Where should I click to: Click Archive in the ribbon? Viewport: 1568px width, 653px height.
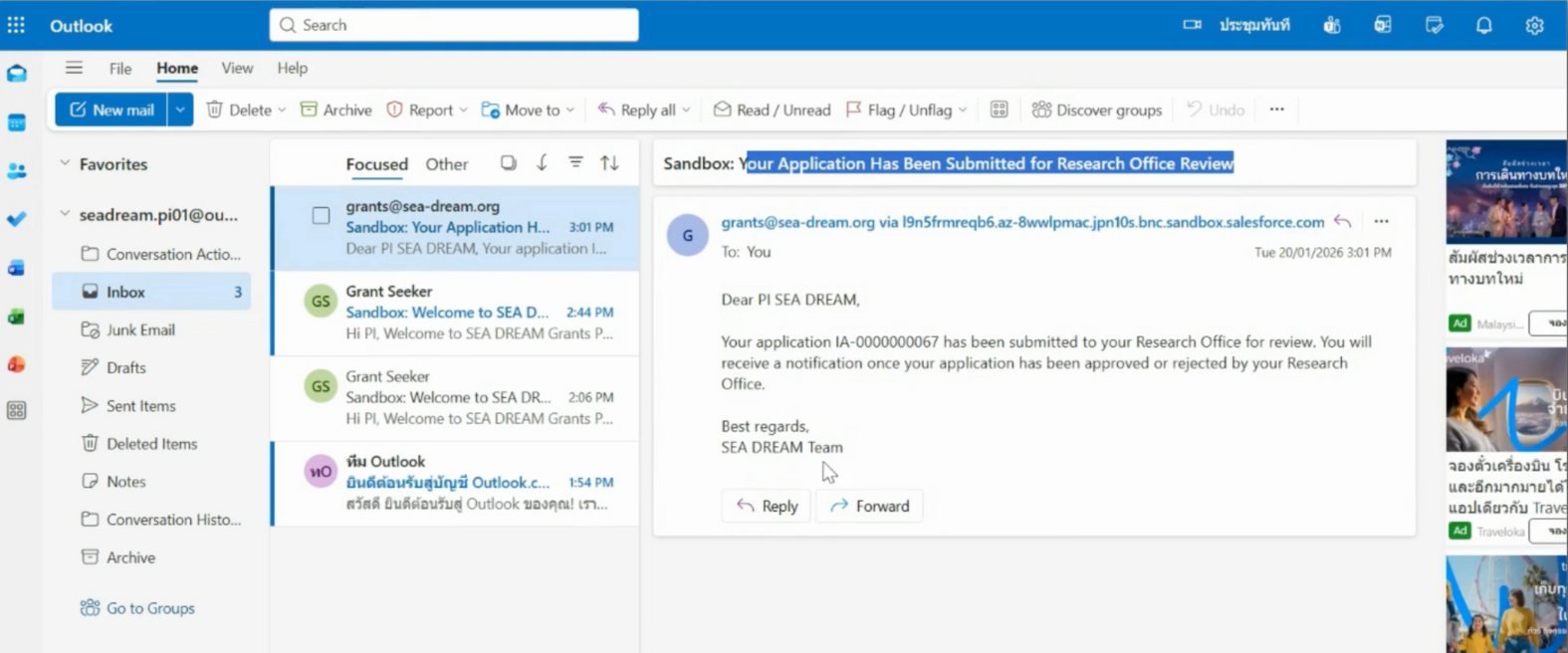[x=336, y=109]
